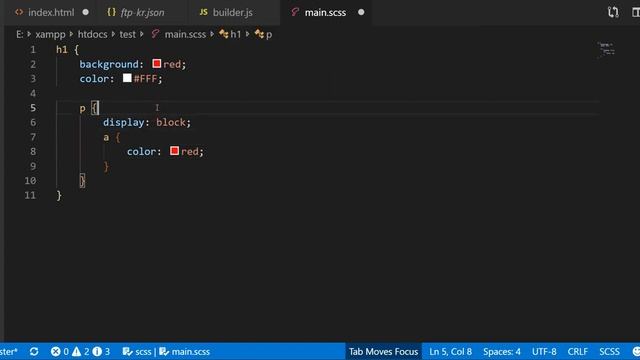Select the main.scss editor tab
This screenshot has width=640, height=360.
click(325, 12)
